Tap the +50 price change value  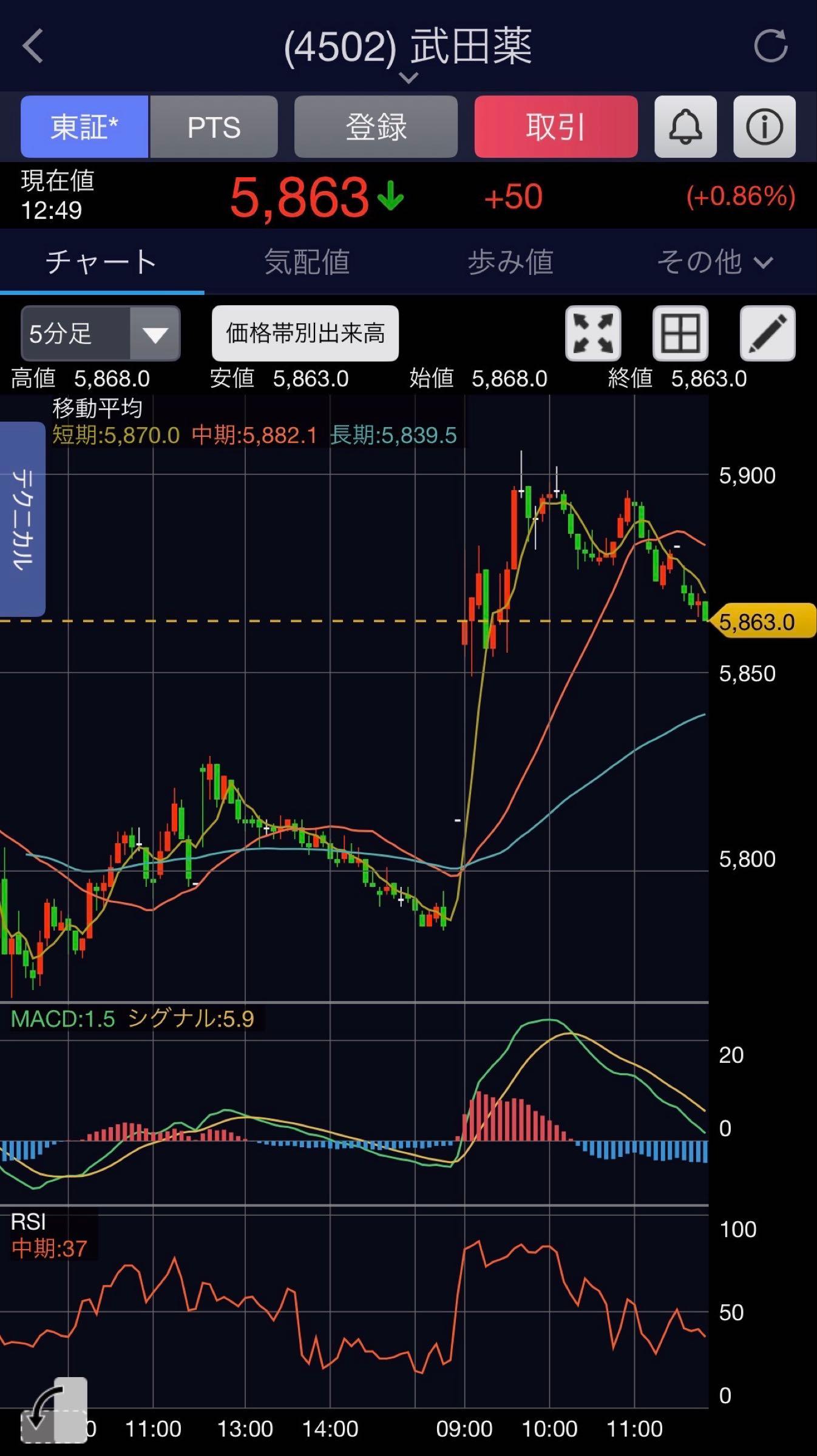[513, 197]
